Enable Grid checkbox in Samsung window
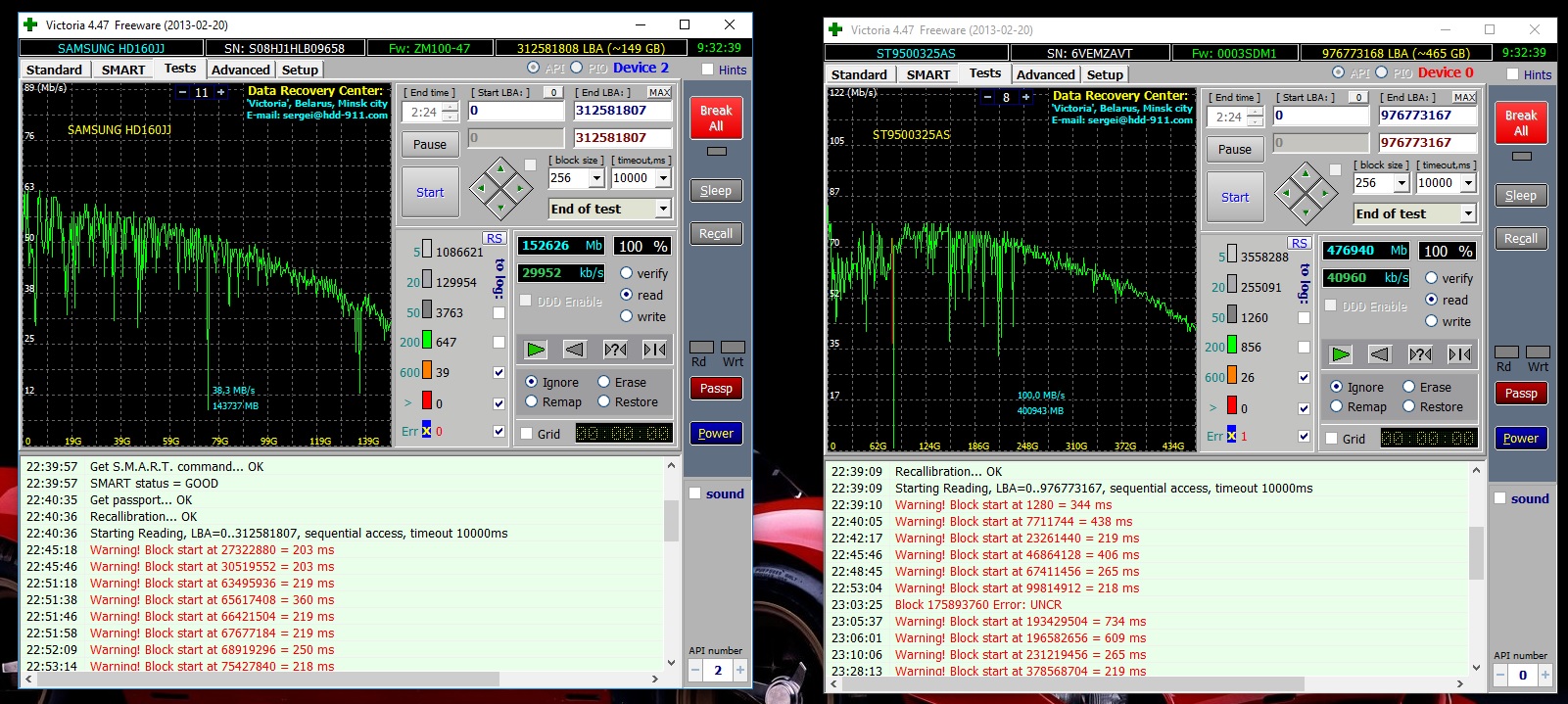The width and height of the screenshot is (1568, 704). 527,434
